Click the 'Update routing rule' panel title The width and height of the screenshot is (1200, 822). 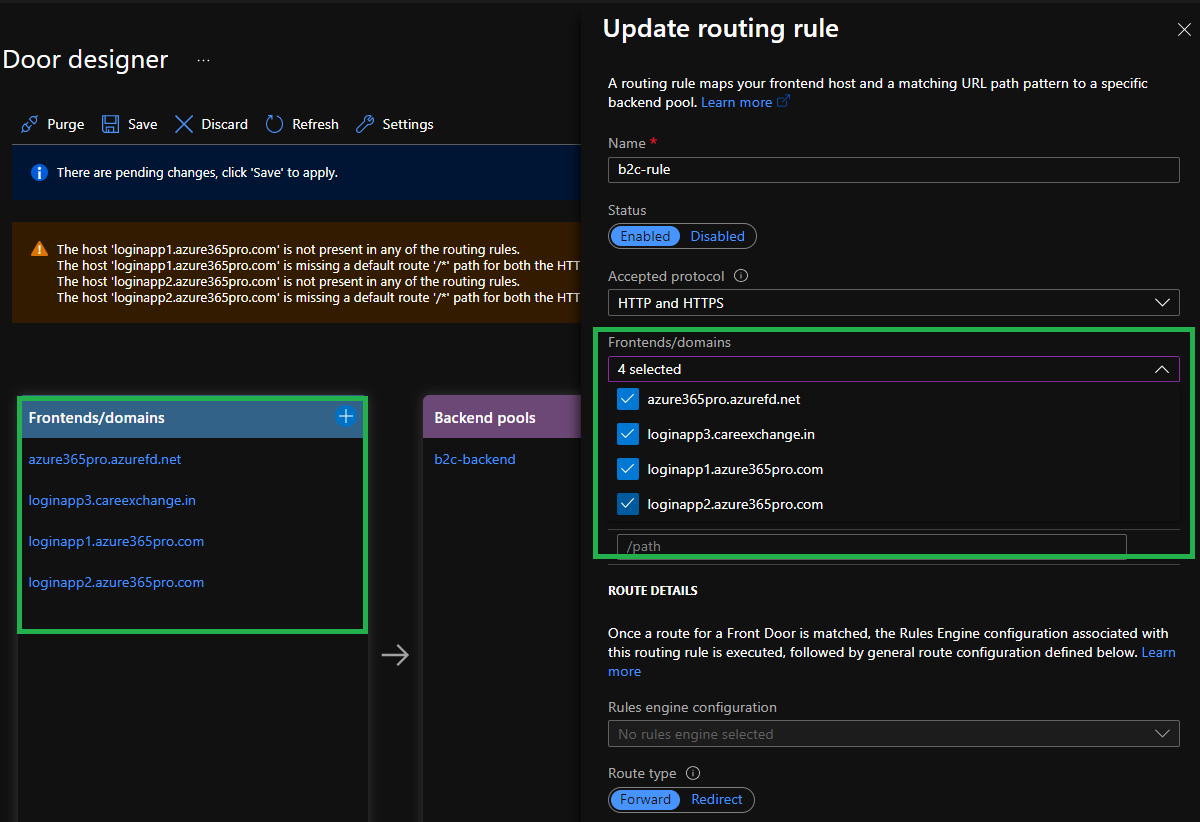(x=721, y=28)
